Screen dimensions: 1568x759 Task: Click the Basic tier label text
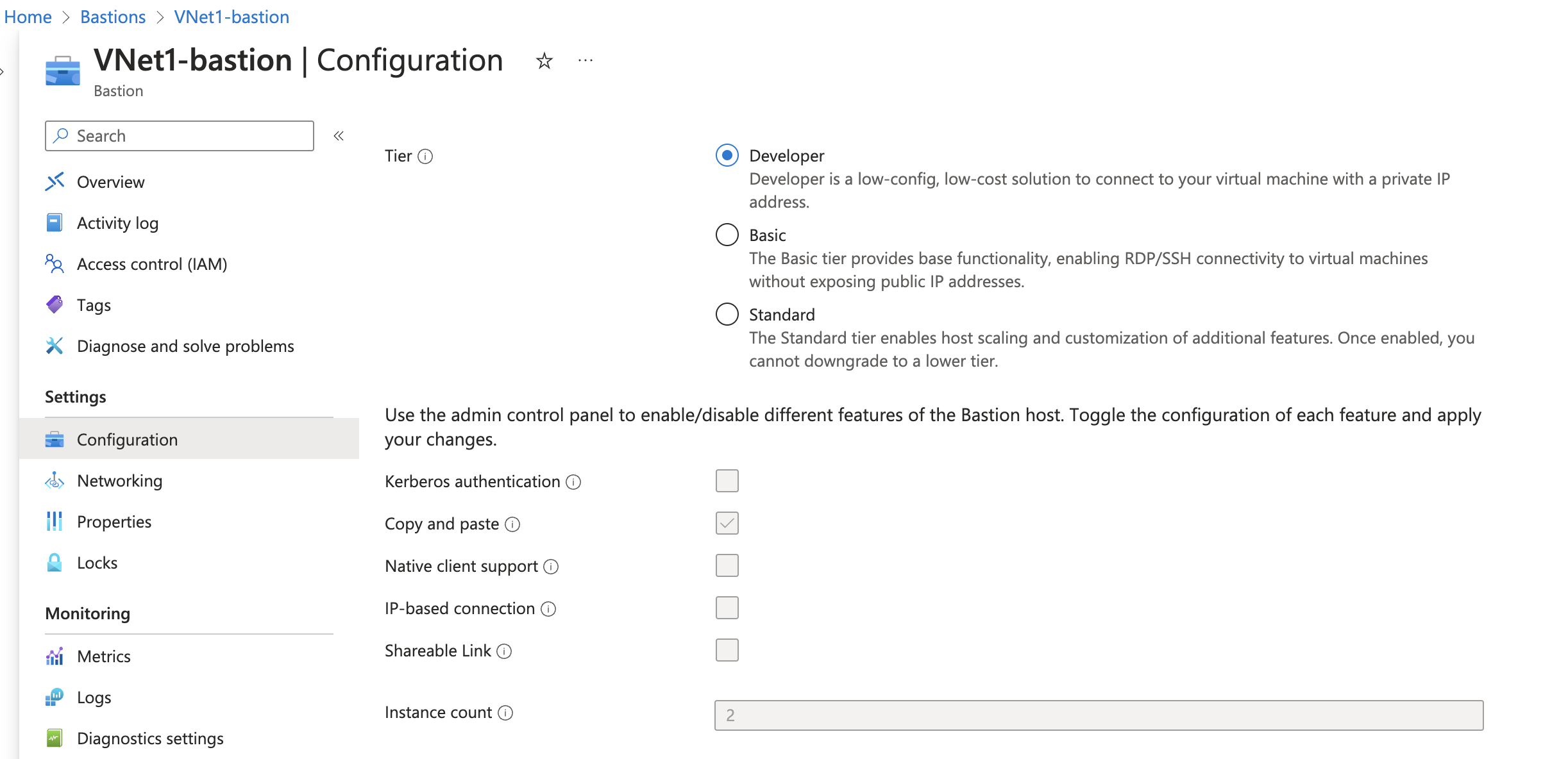coord(767,235)
